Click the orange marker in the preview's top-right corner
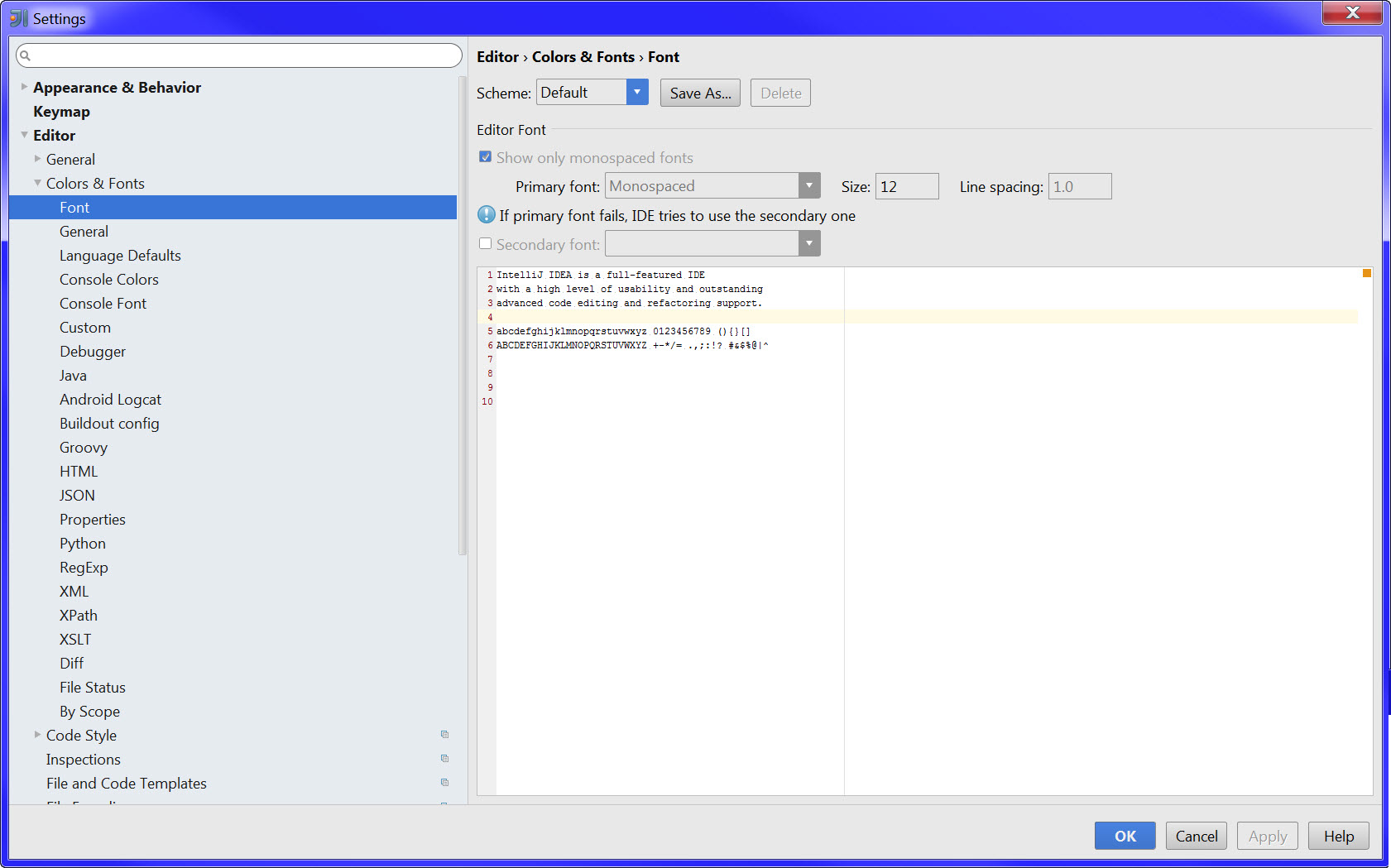Viewport: 1391px width, 868px height. point(1367,273)
